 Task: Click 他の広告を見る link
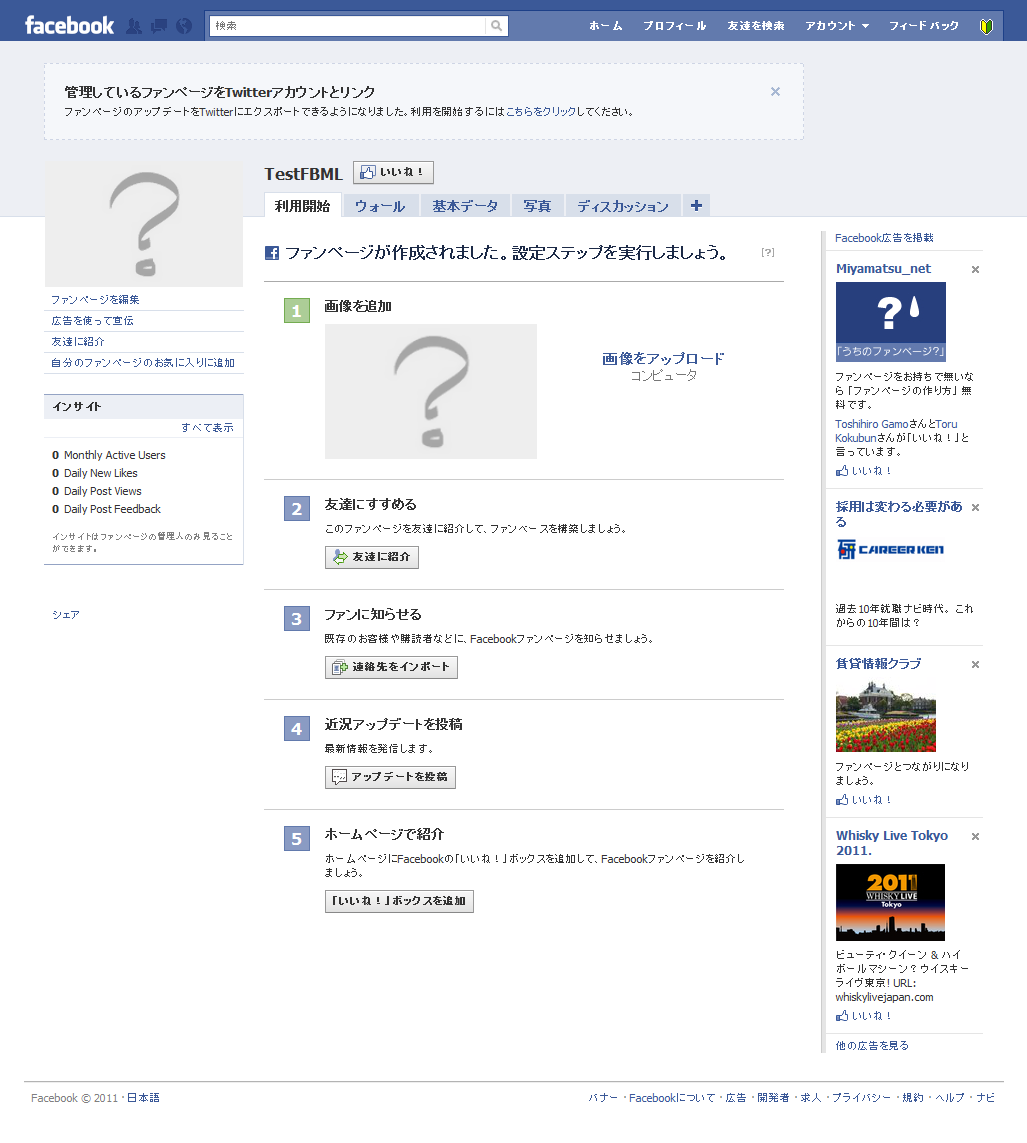pos(872,1045)
